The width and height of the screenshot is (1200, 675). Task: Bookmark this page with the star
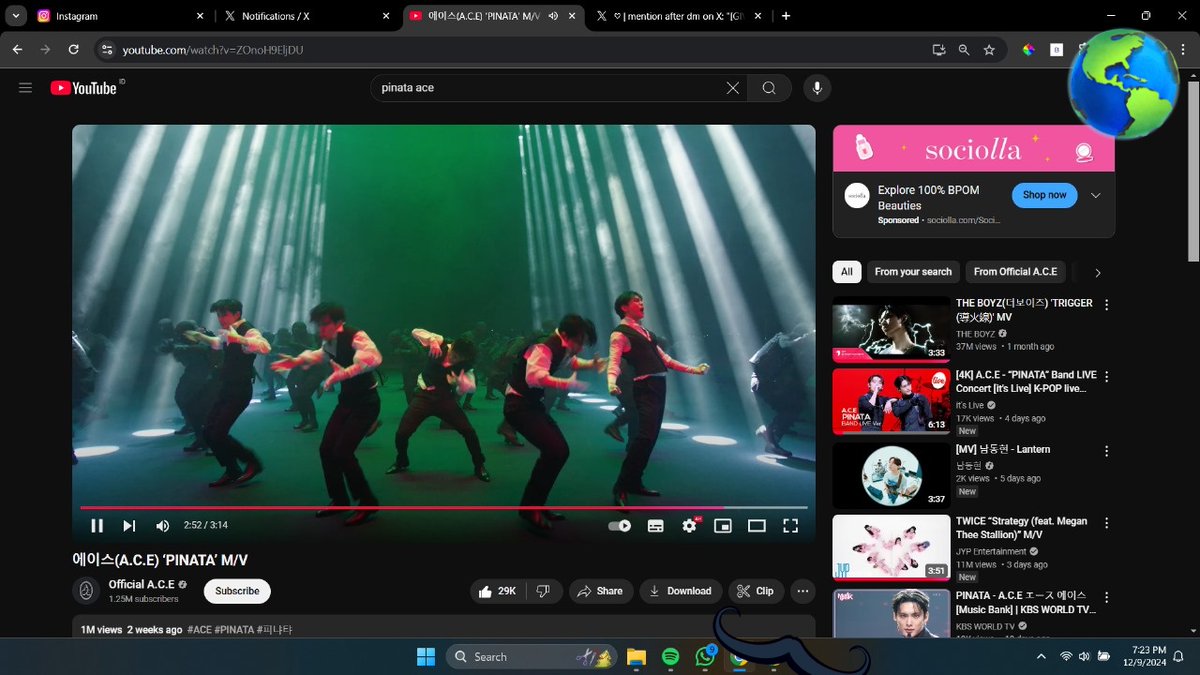click(x=989, y=50)
